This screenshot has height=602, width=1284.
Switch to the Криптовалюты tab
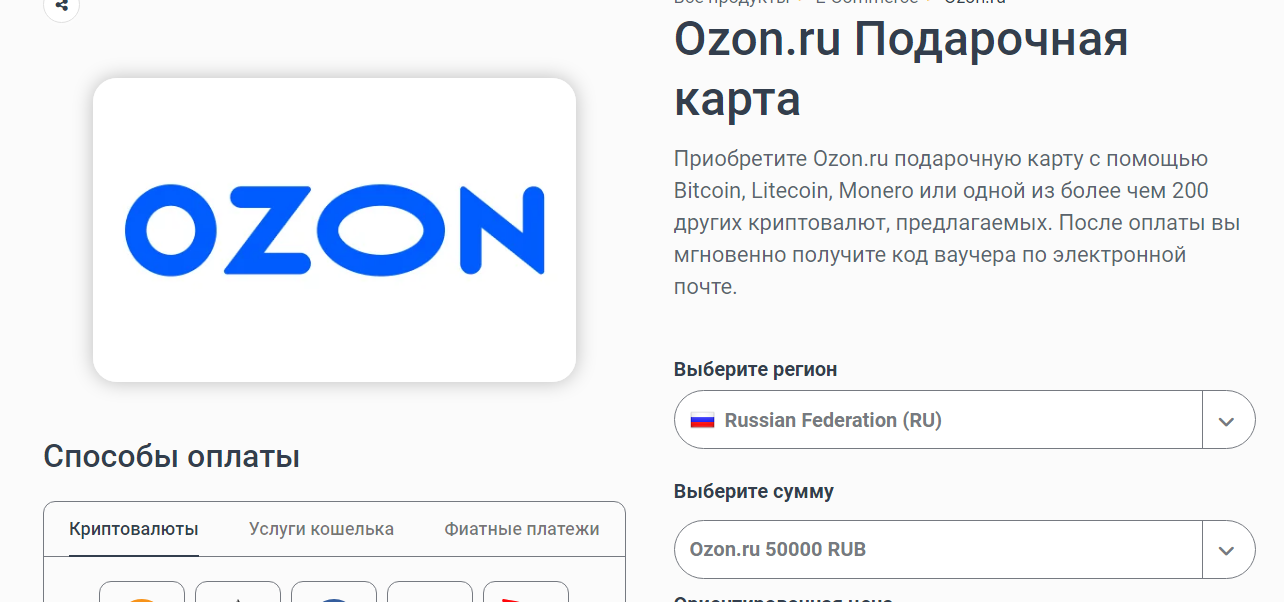(134, 529)
